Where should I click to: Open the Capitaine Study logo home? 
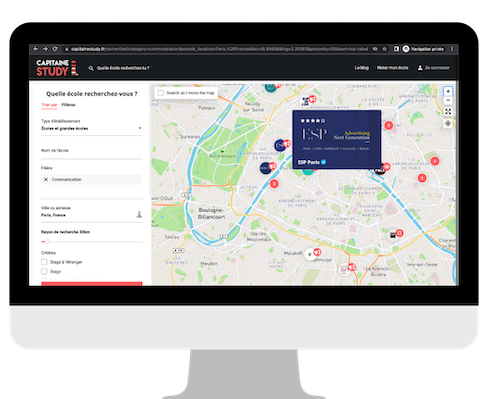tap(57, 68)
